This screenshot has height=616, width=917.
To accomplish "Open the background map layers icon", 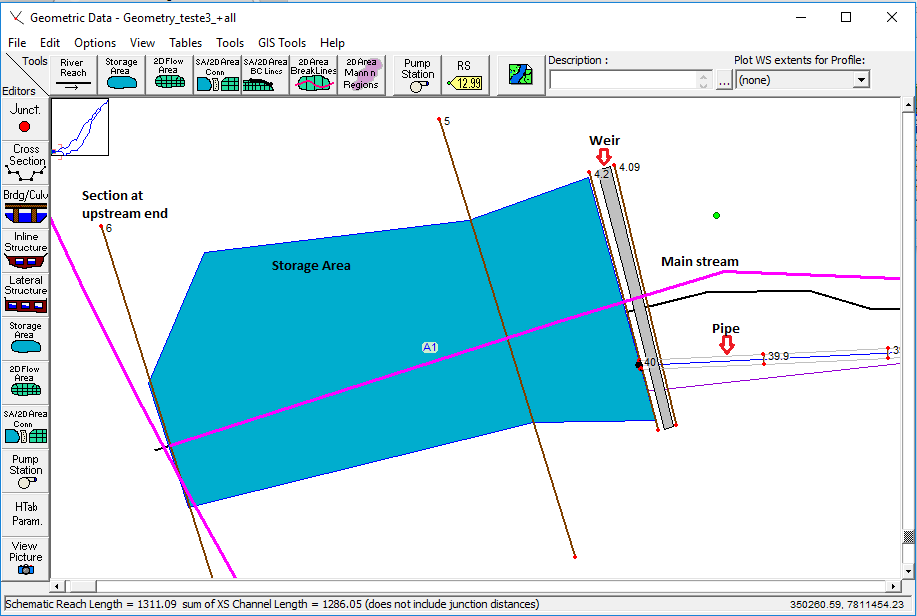I will click(520, 74).
